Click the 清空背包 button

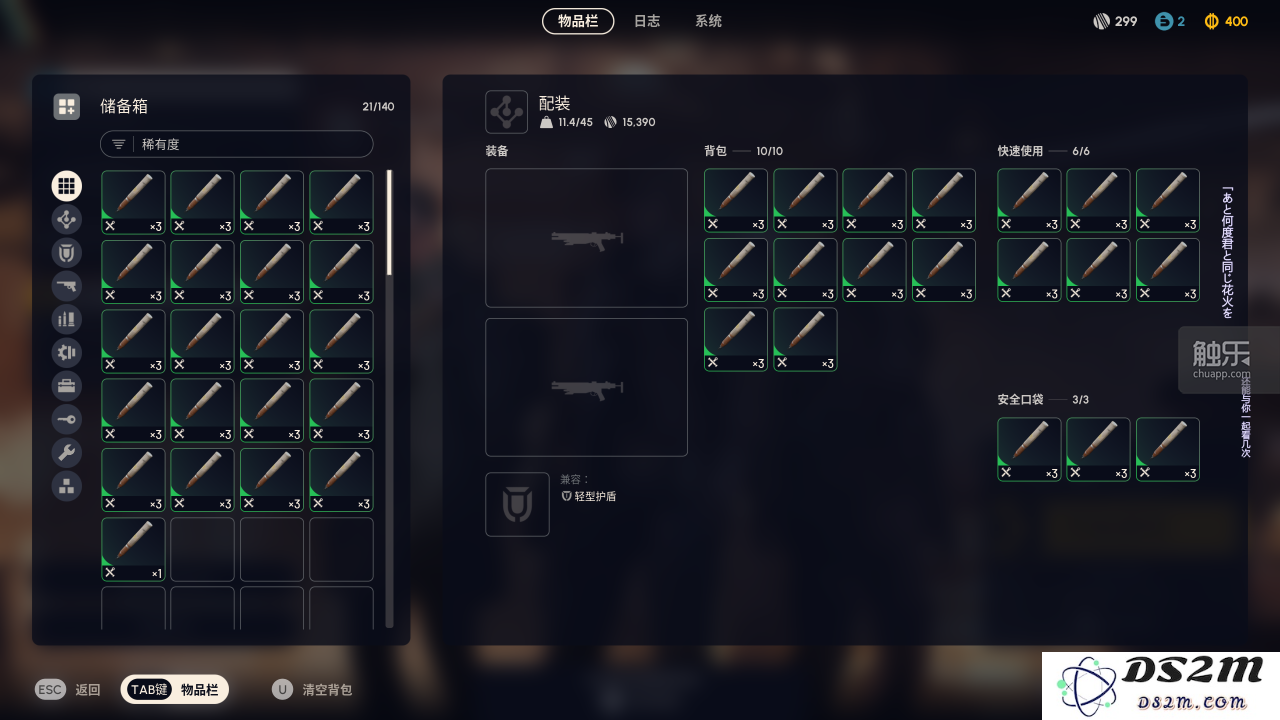[312, 690]
